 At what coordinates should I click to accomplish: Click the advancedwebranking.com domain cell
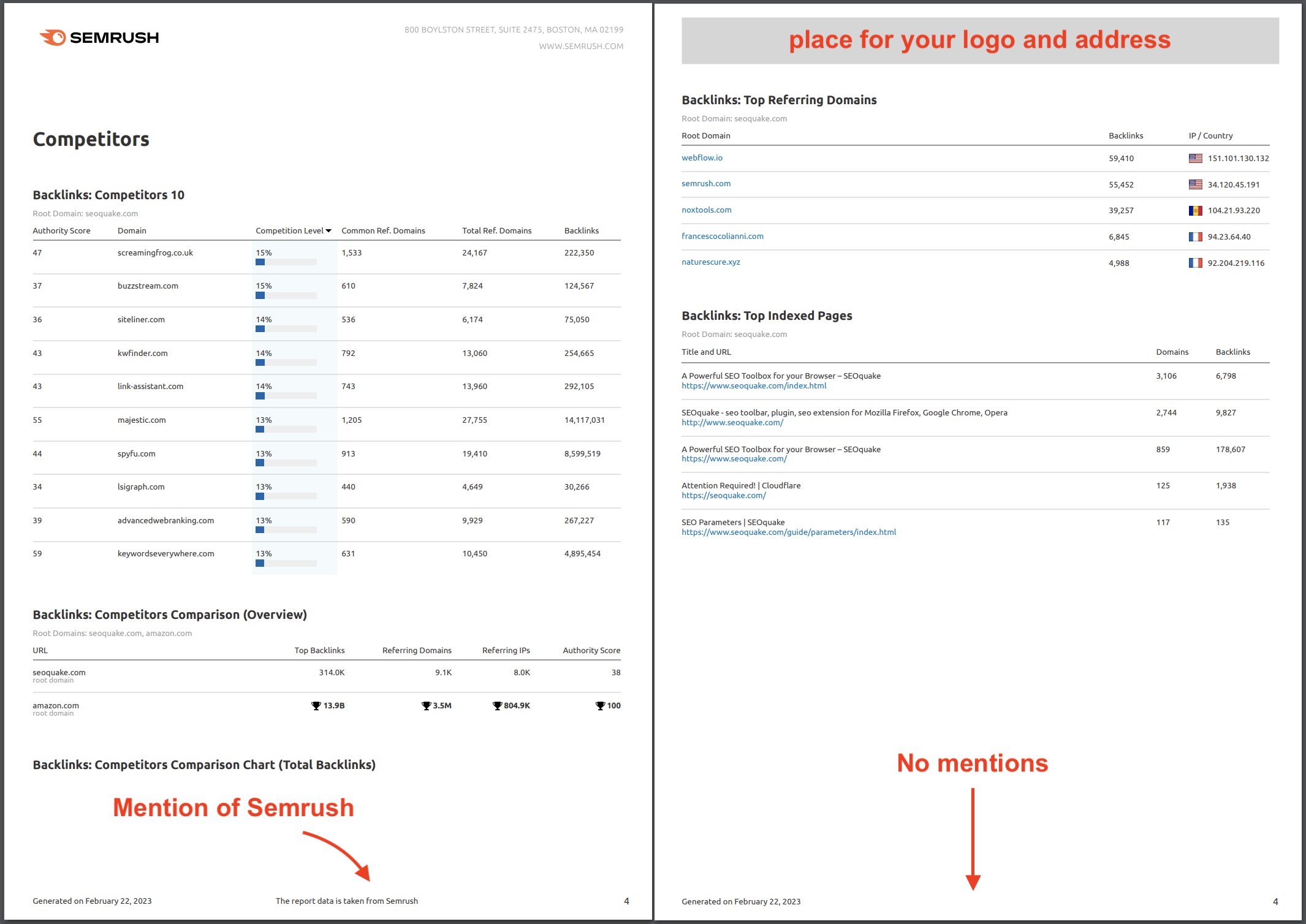pyautogui.click(x=165, y=520)
